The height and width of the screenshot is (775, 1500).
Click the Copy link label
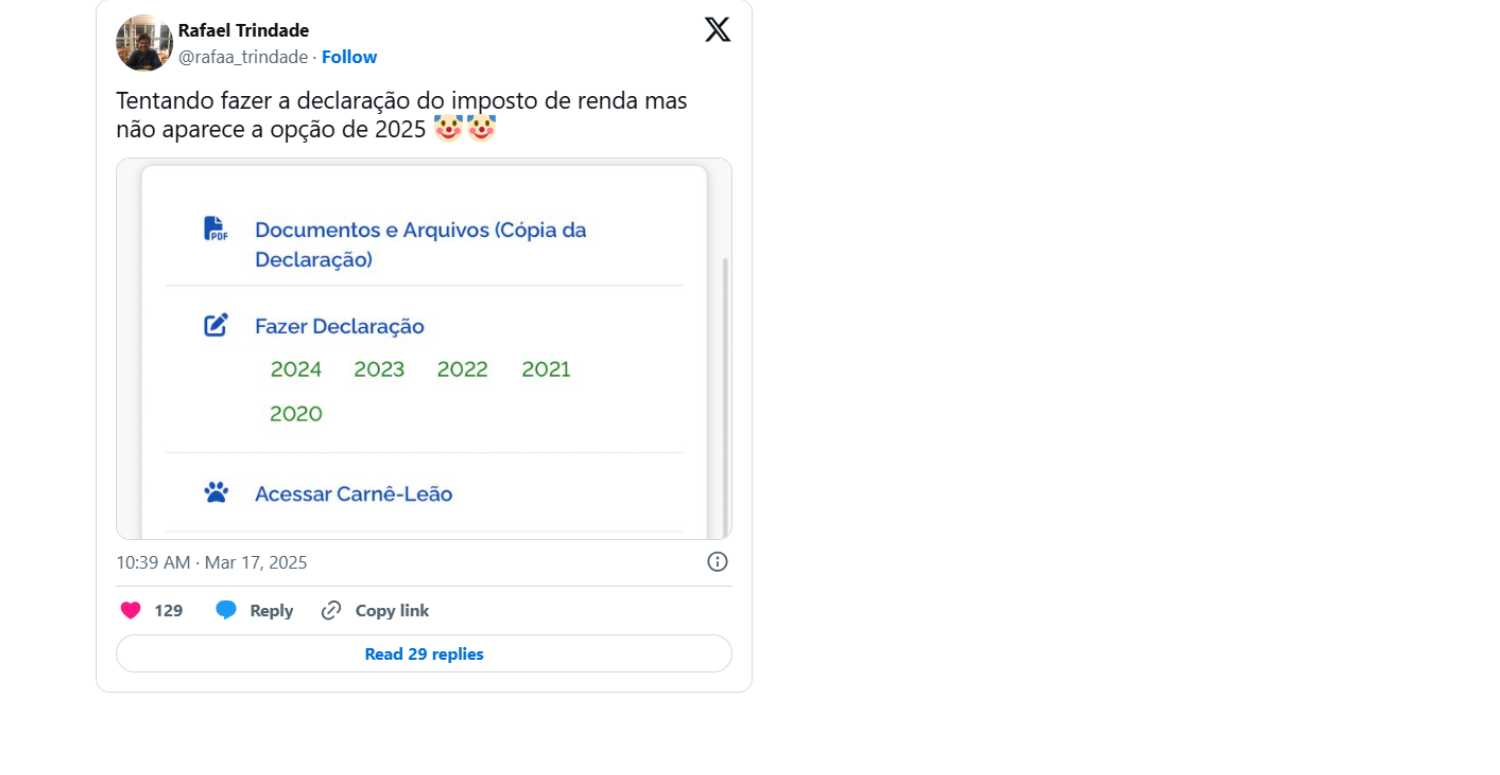pyautogui.click(x=392, y=610)
